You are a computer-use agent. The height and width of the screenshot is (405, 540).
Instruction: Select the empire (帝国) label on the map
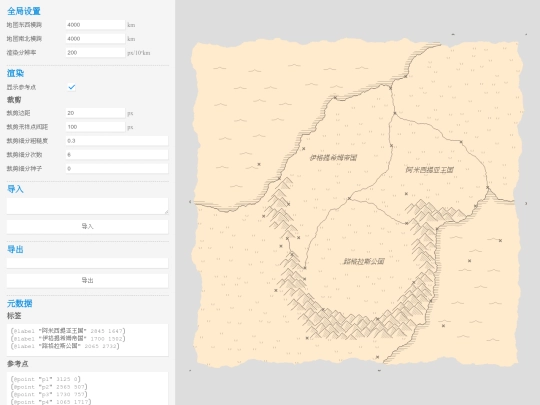point(333,158)
